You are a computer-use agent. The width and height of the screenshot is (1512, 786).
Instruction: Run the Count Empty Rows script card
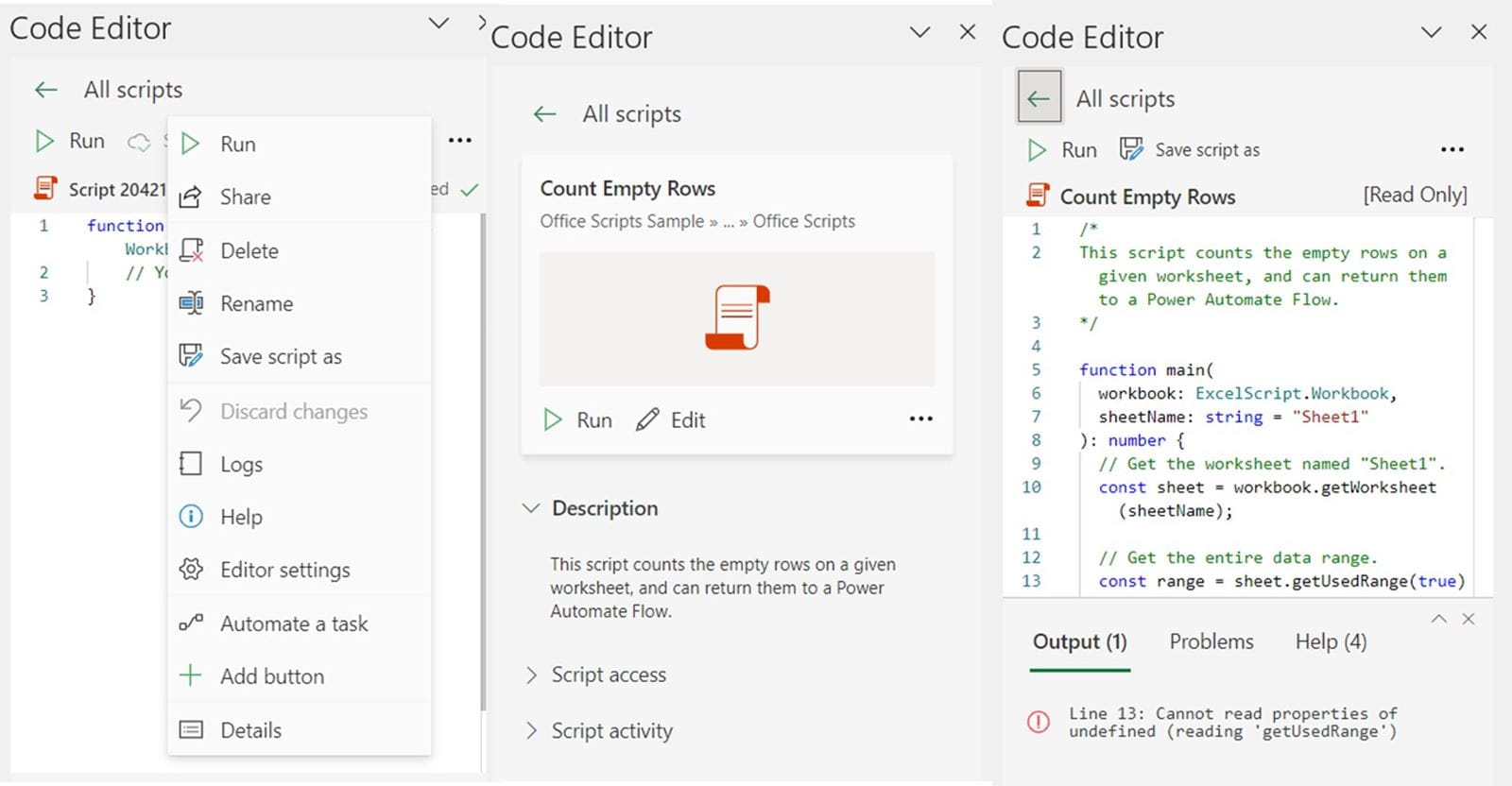[x=578, y=420]
